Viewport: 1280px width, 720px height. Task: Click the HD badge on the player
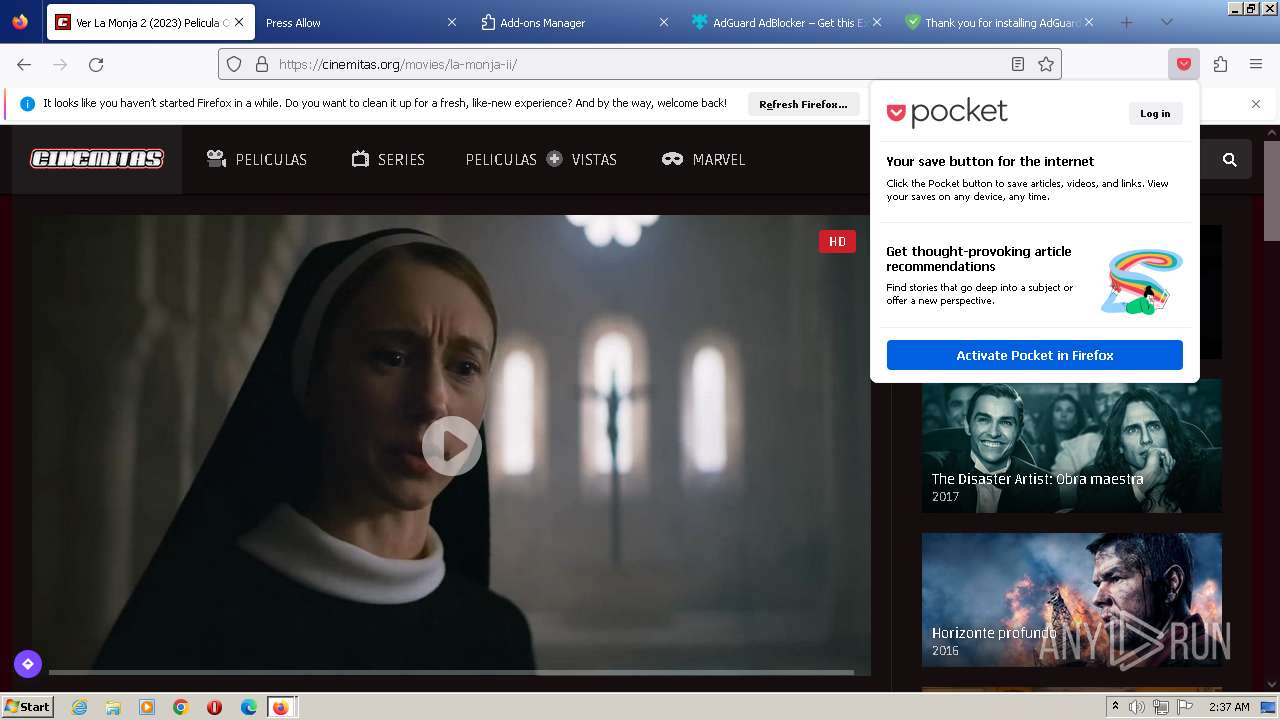coord(837,241)
